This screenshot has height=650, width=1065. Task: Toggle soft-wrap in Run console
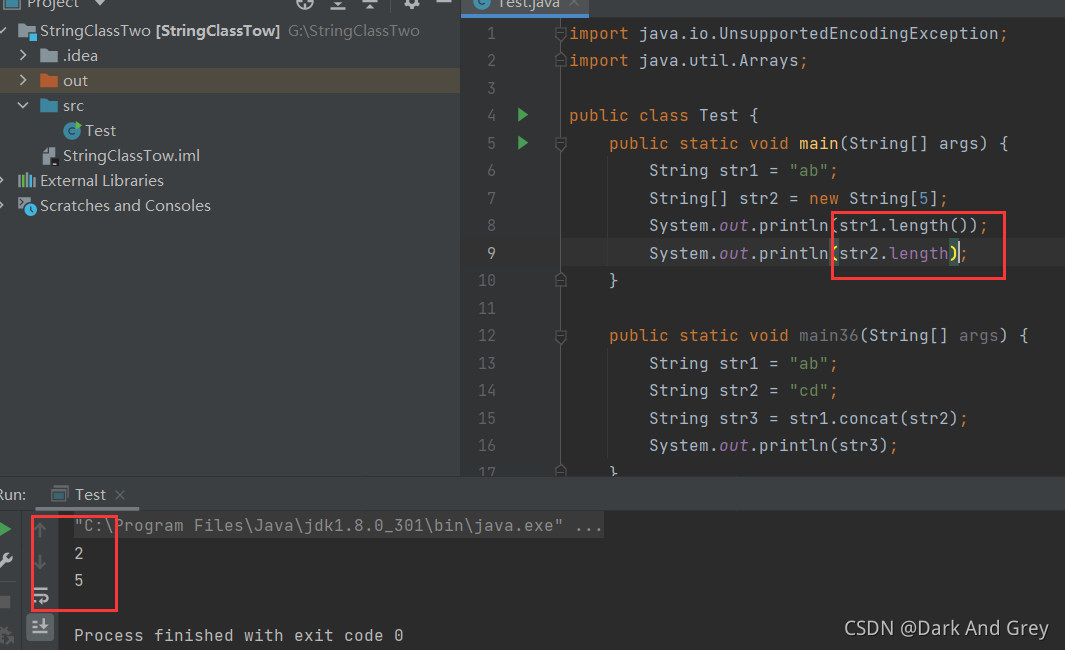point(41,596)
